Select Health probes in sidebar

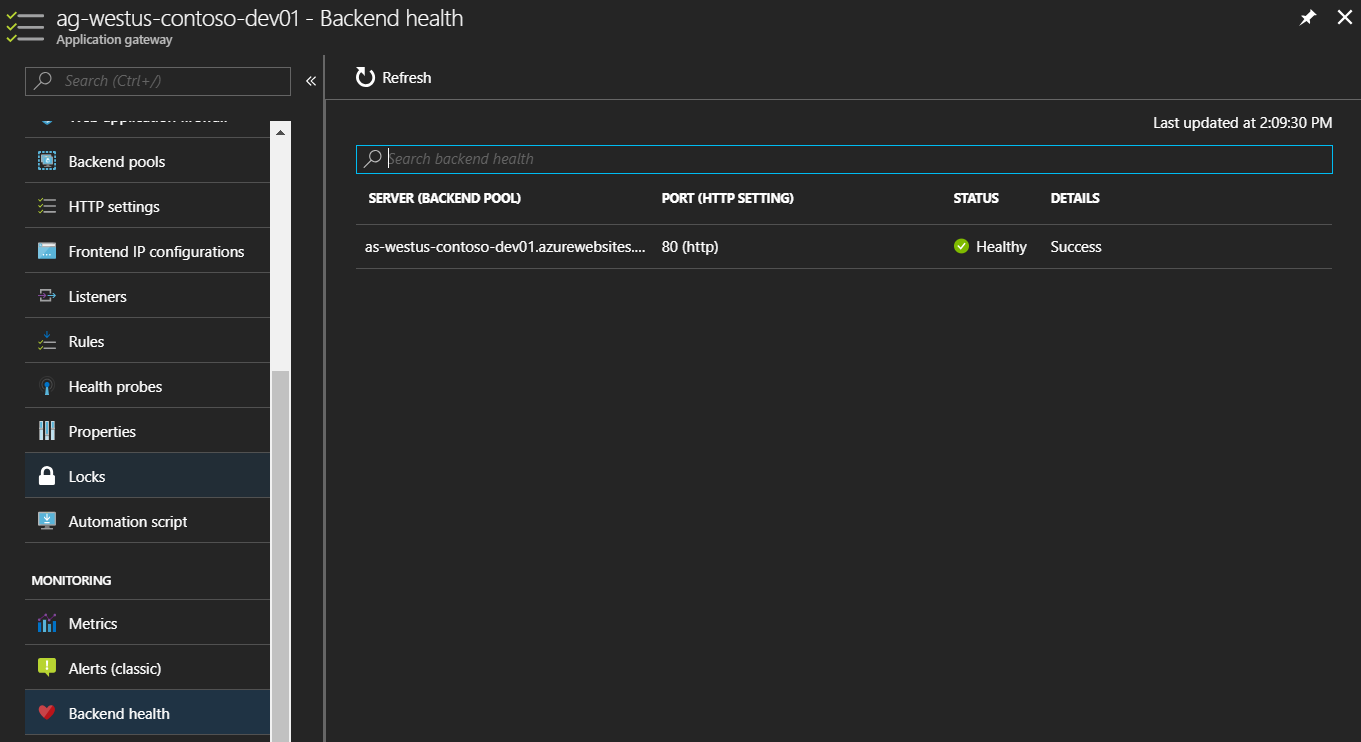(x=148, y=386)
